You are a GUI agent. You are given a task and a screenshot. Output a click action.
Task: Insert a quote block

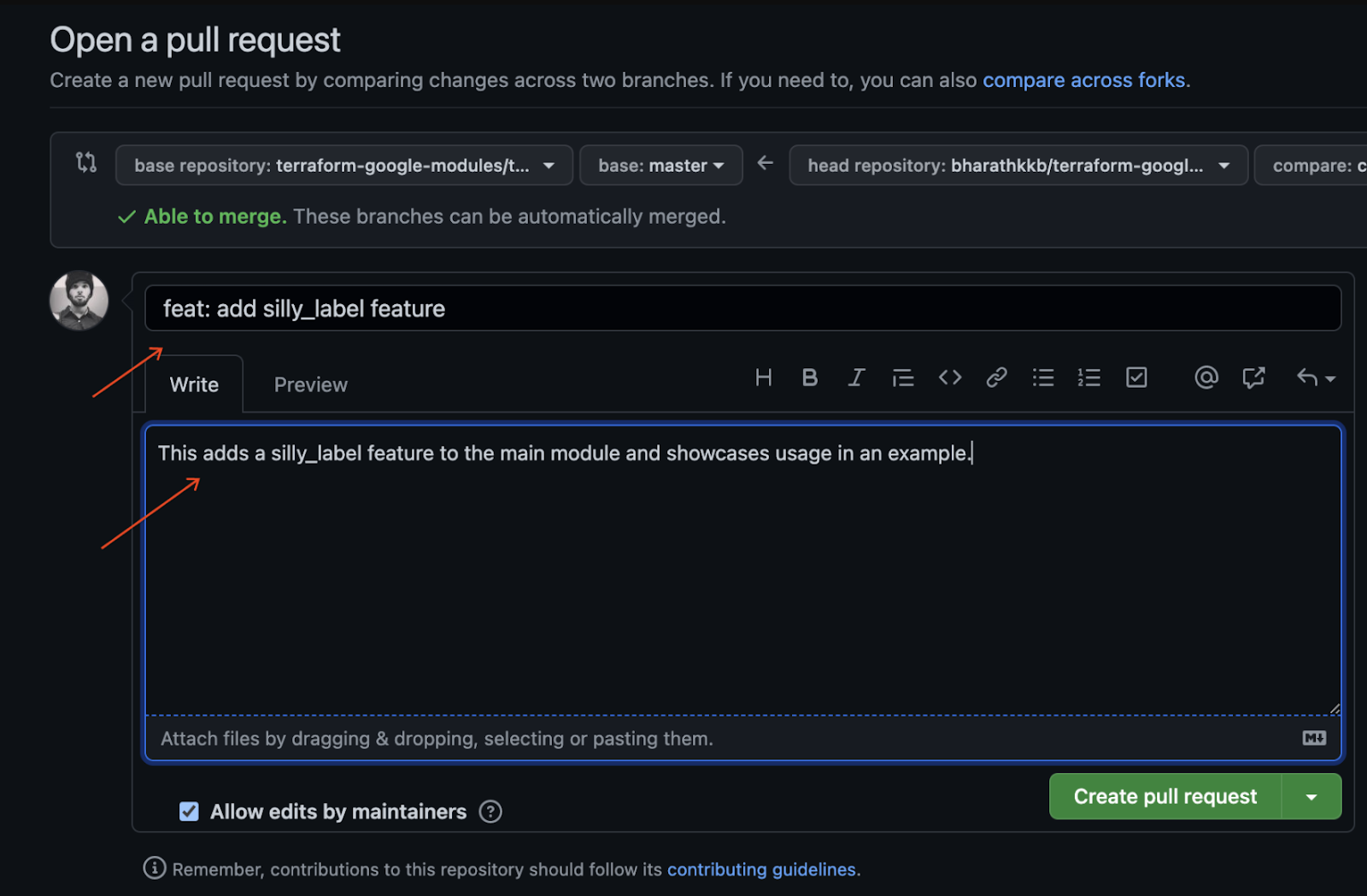coord(902,378)
